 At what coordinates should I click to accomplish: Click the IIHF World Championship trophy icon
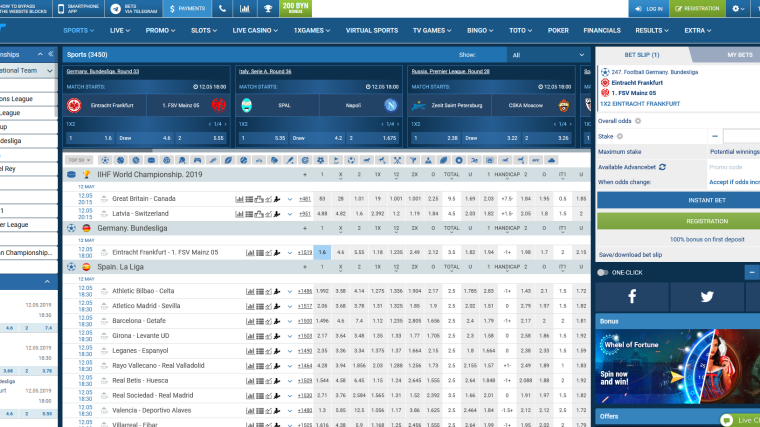tap(86, 174)
